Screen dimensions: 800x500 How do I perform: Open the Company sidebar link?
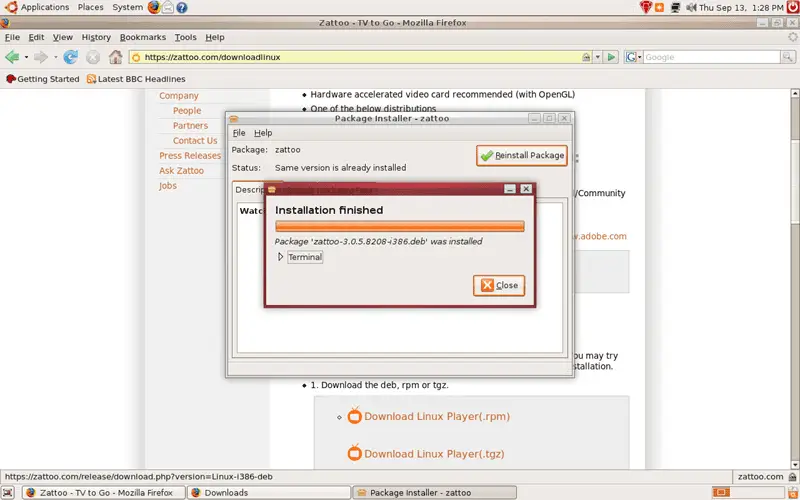(x=179, y=95)
